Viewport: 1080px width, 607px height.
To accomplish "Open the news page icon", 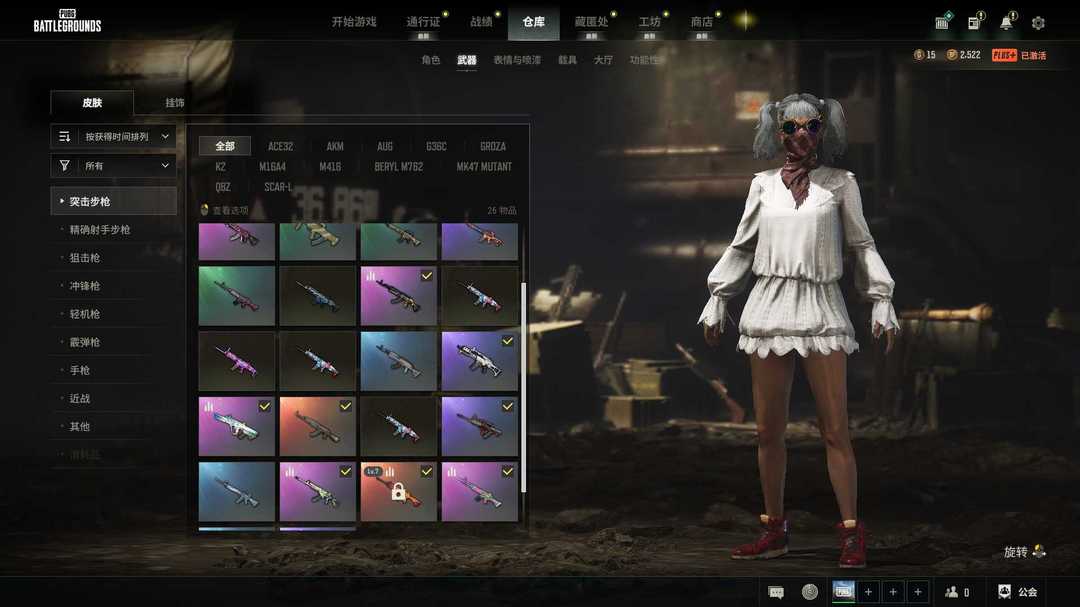I will (974, 23).
